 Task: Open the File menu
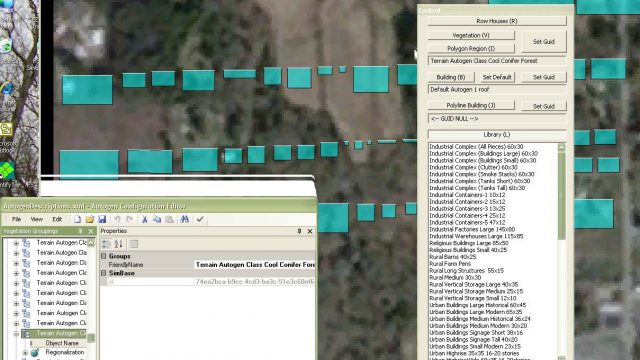coord(16,219)
